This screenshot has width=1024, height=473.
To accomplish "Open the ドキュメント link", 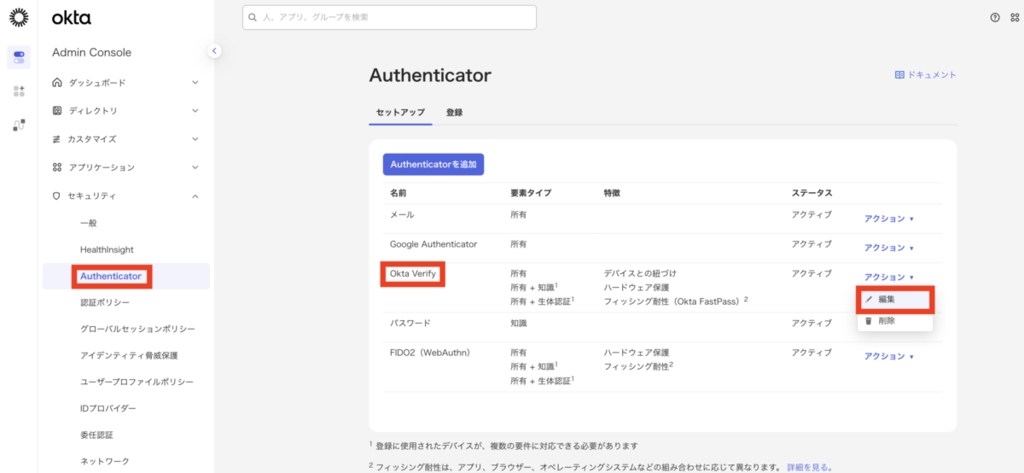I will pyautogui.click(x=925, y=75).
